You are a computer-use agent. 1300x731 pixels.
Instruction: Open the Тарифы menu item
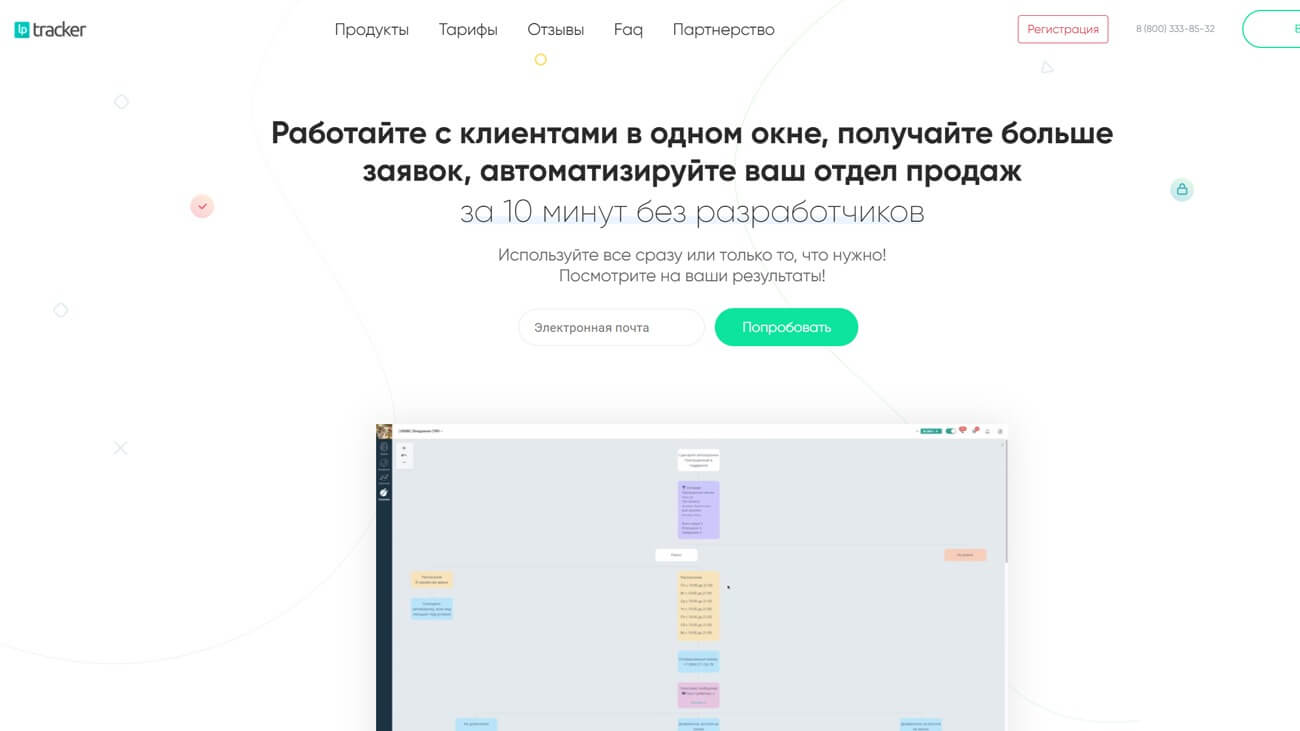pyautogui.click(x=467, y=29)
